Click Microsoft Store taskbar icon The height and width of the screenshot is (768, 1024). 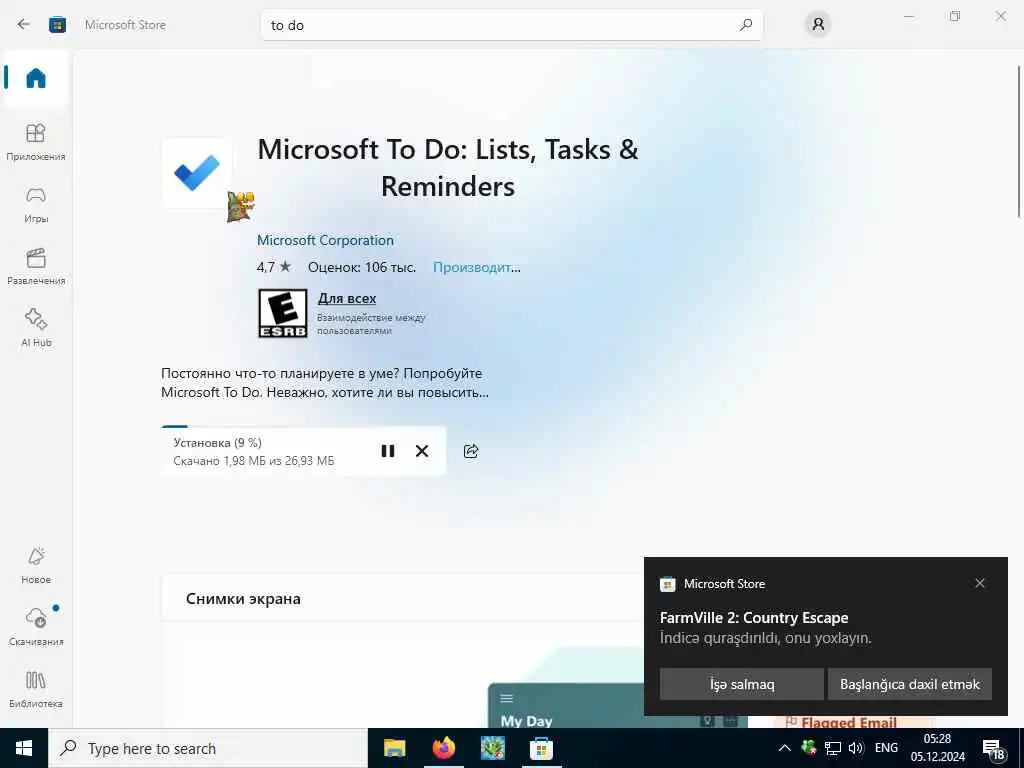coord(541,748)
